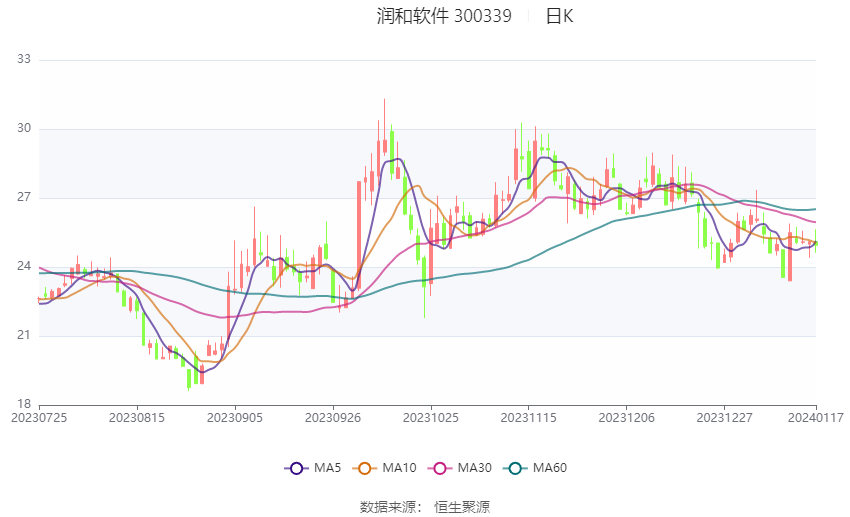This screenshot has width=850, height=517.
Task: Toggle the MA5 legend marker
Action: [x=297, y=468]
